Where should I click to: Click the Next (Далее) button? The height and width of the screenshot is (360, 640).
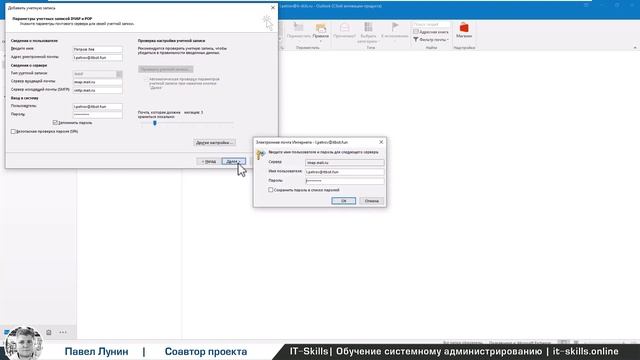[233, 162]
